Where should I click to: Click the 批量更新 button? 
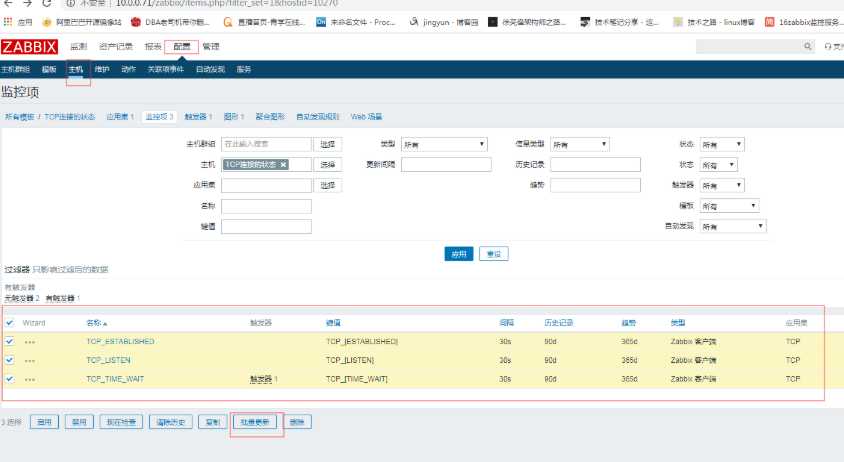tap(256, 422)
